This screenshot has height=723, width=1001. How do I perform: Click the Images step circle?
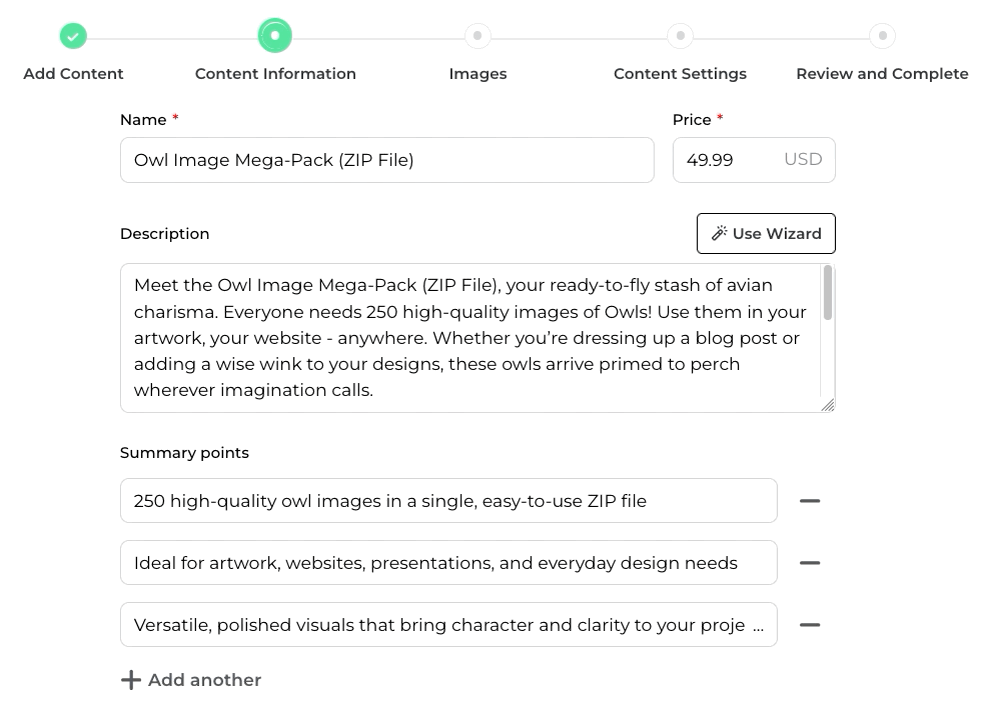pyautogui.click(x=478, y=36)
